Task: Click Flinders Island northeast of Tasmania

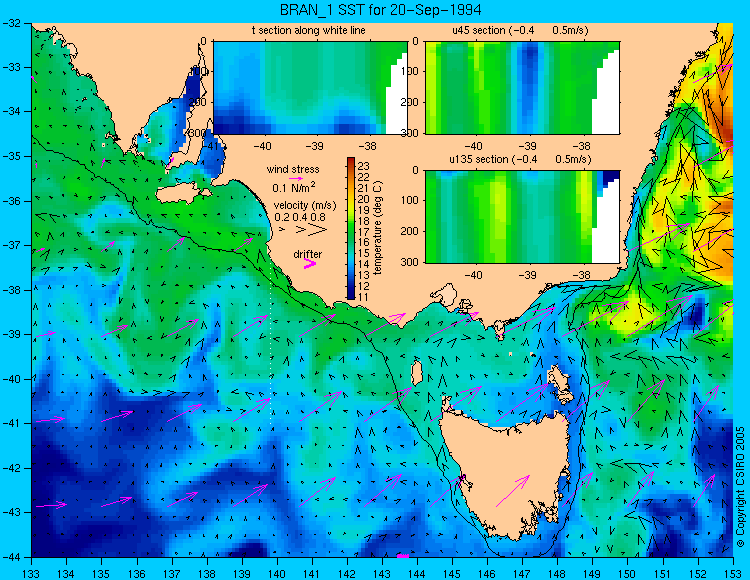Action: click(561, 383)
